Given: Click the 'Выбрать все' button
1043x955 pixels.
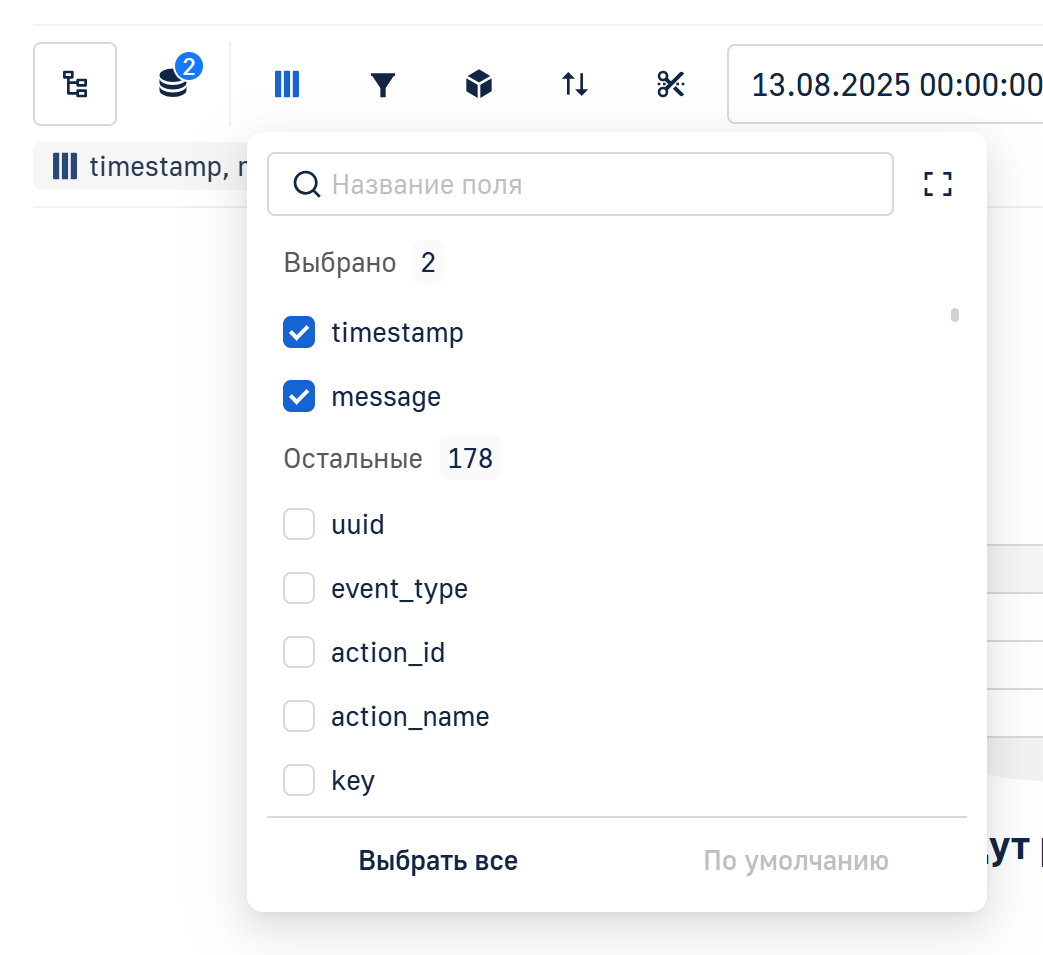Looking at the screenshot, I should coord(438,861).
